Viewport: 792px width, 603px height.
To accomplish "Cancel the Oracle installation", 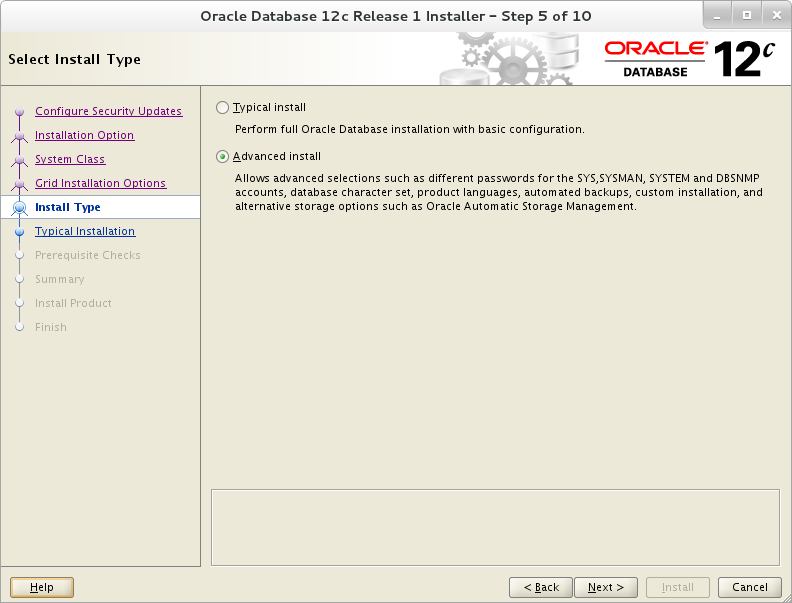I will [750, 587].
